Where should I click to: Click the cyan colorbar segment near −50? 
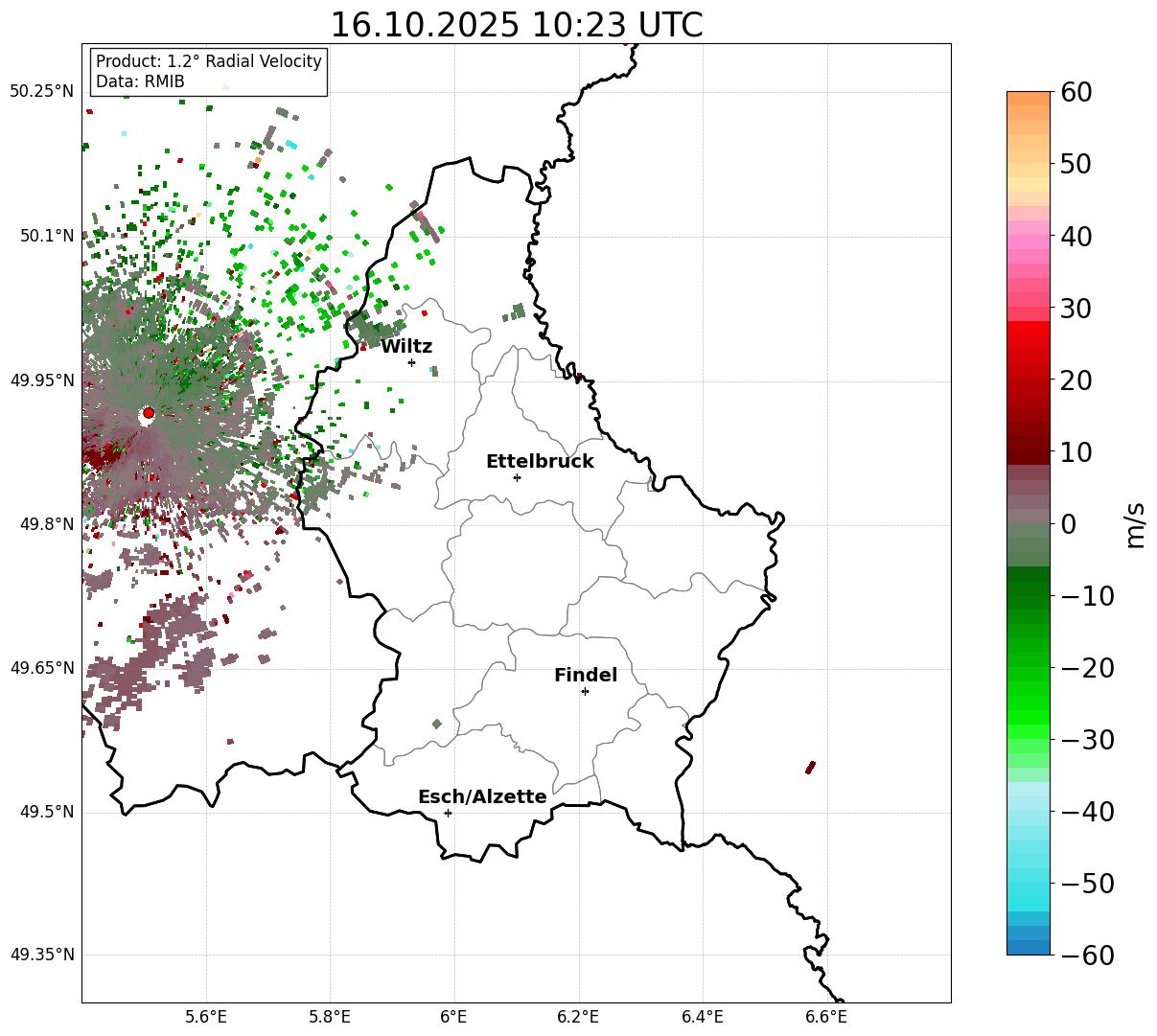1029,891
